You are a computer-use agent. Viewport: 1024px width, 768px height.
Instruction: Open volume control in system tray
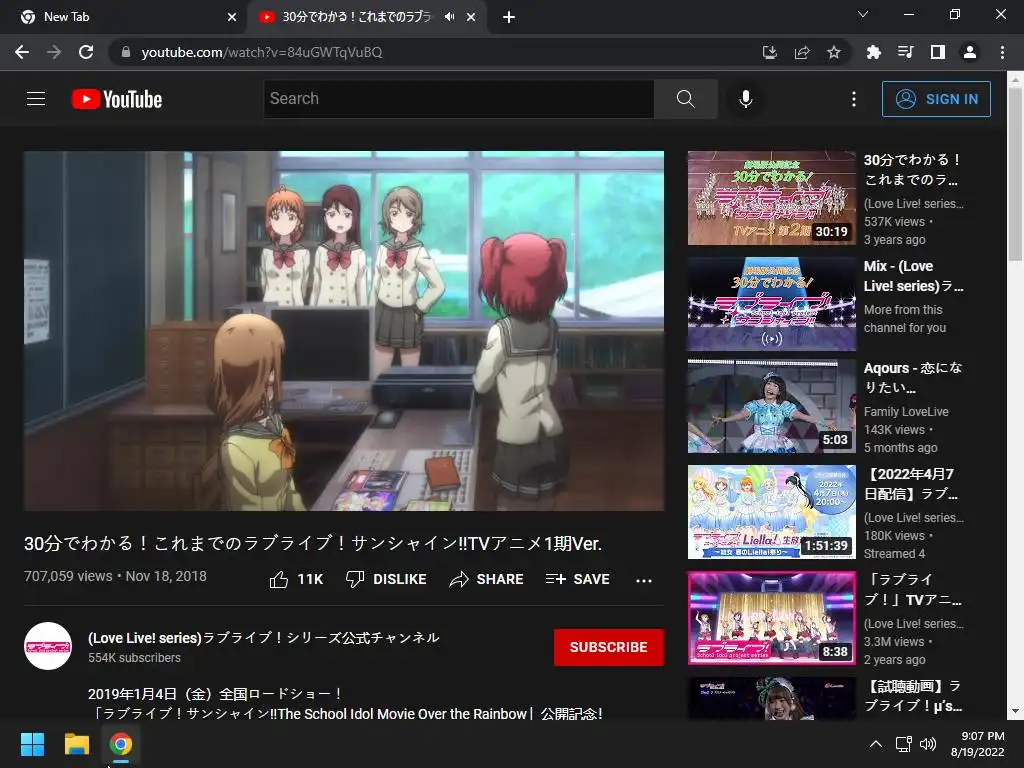(927, 744)
